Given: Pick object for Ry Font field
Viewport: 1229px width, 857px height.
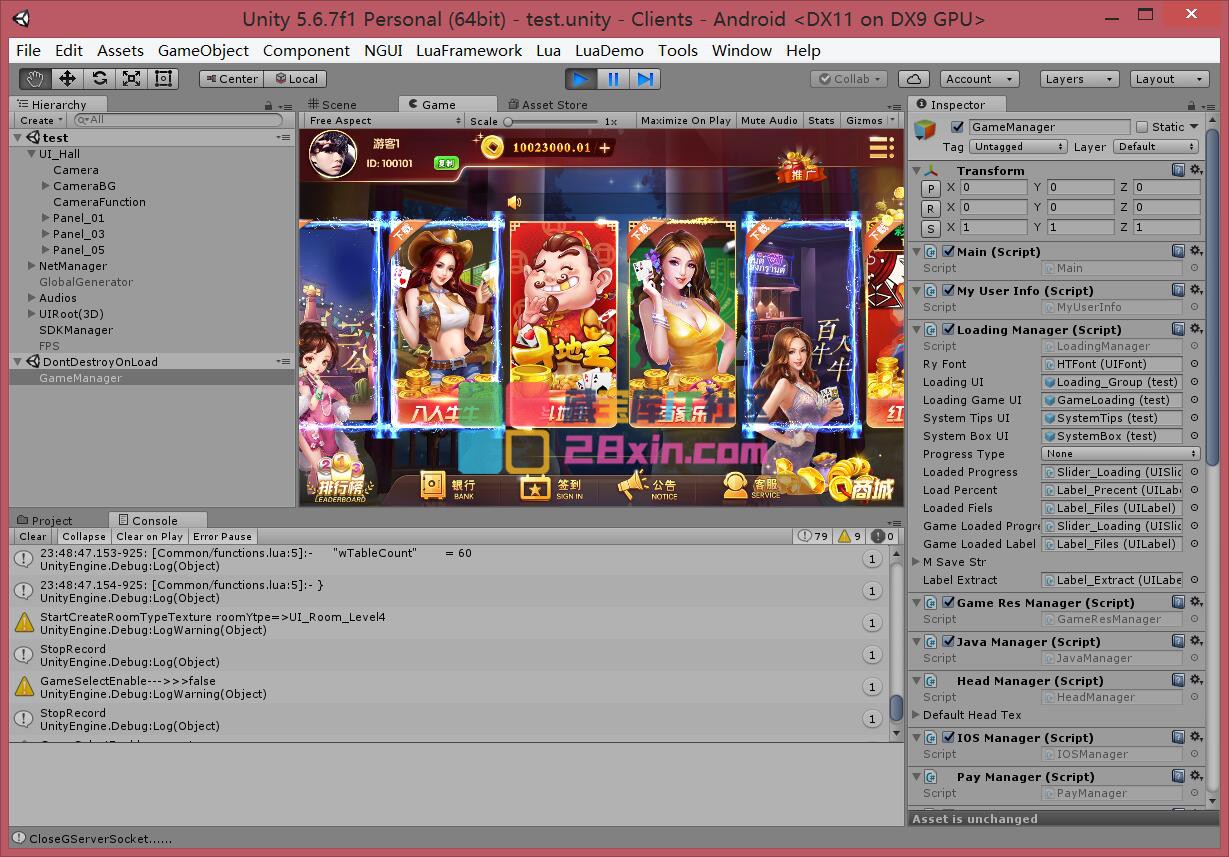Looking at the screenshot, I should [1194, 365].
